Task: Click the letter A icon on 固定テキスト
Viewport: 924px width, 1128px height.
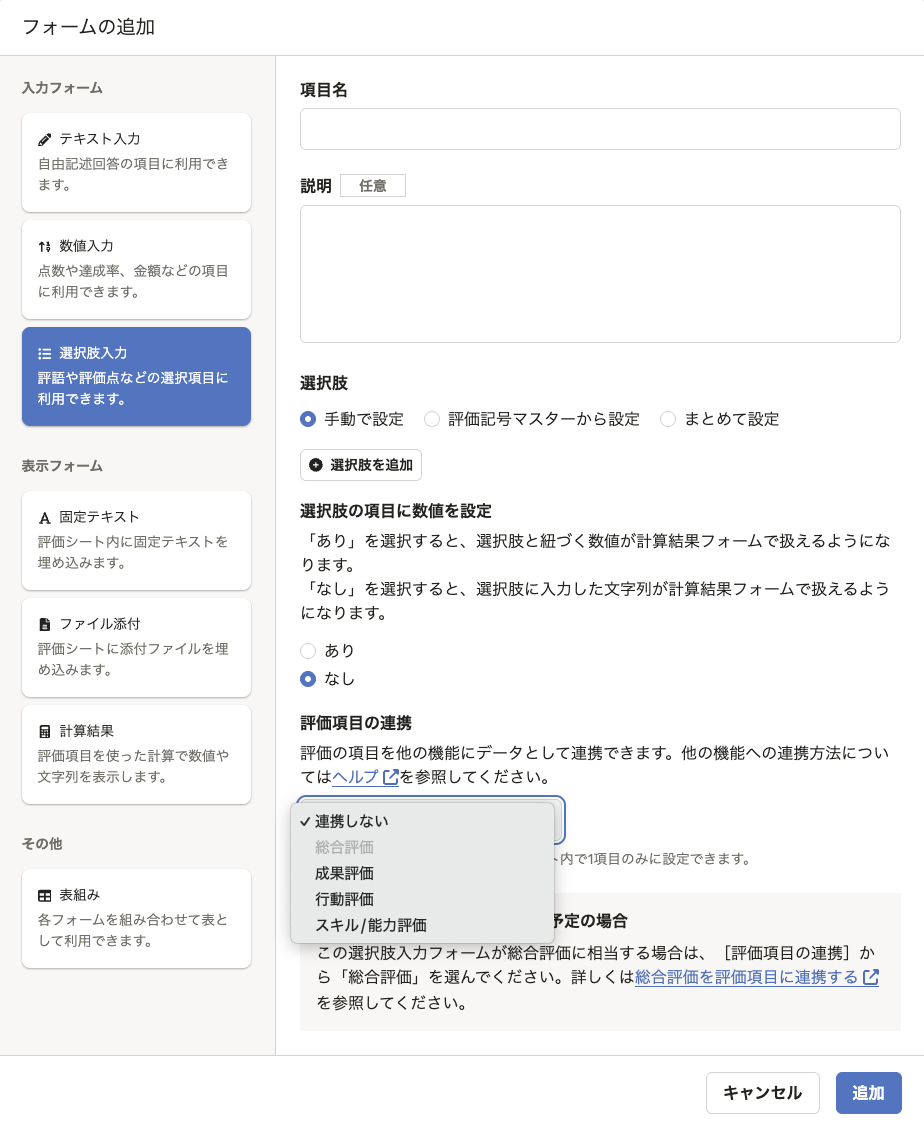Action: point(45,517)
